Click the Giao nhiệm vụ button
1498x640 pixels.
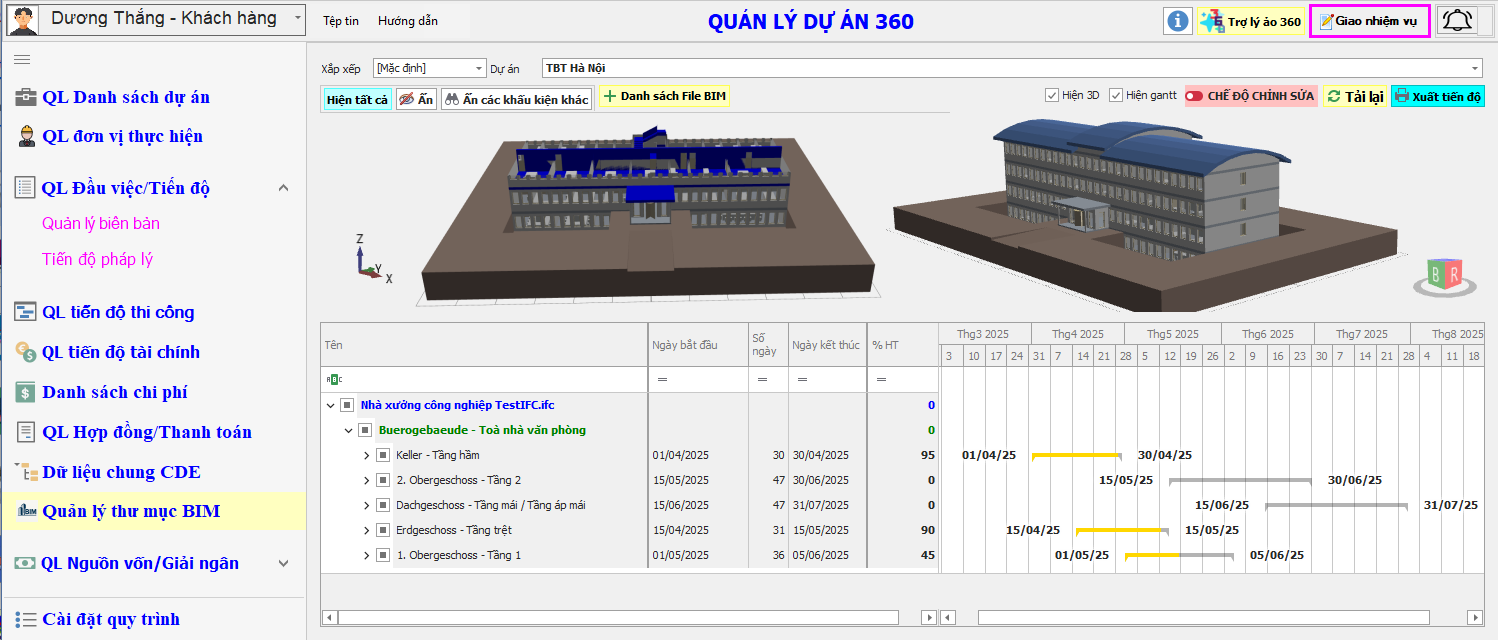coord(1368,21)
